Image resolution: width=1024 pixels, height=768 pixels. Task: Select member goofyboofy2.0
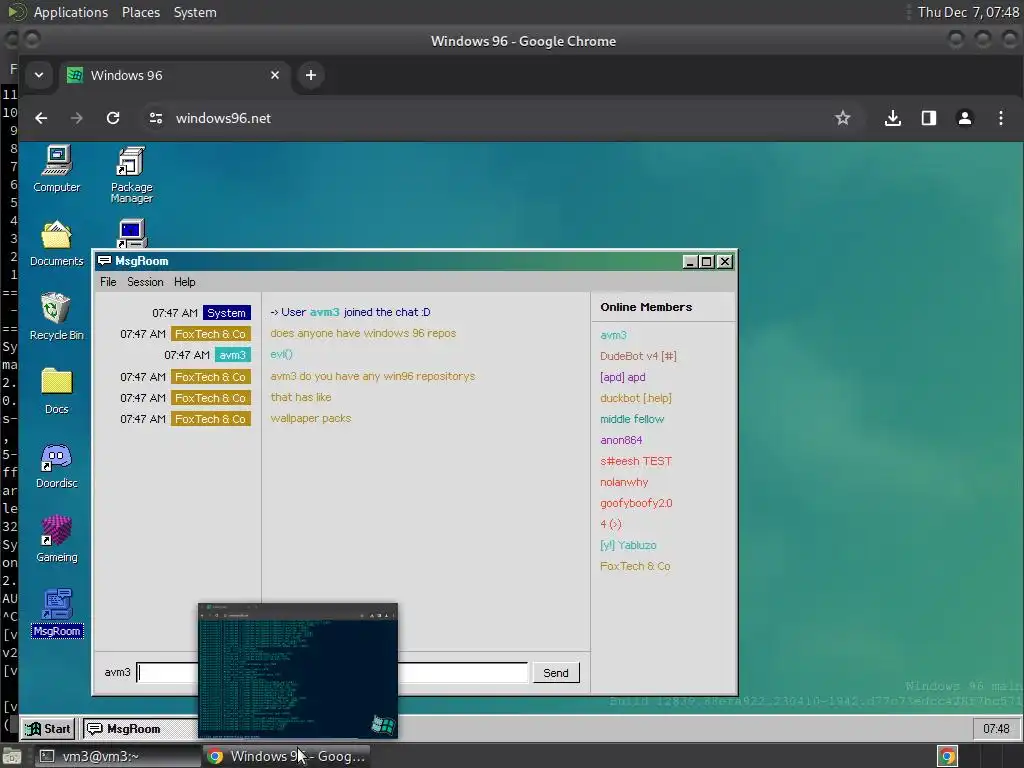pos(636,503)
